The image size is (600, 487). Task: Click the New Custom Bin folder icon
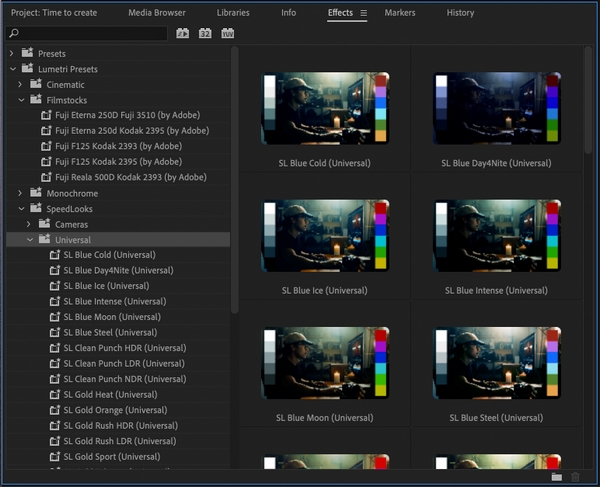[x=557, y=477]
